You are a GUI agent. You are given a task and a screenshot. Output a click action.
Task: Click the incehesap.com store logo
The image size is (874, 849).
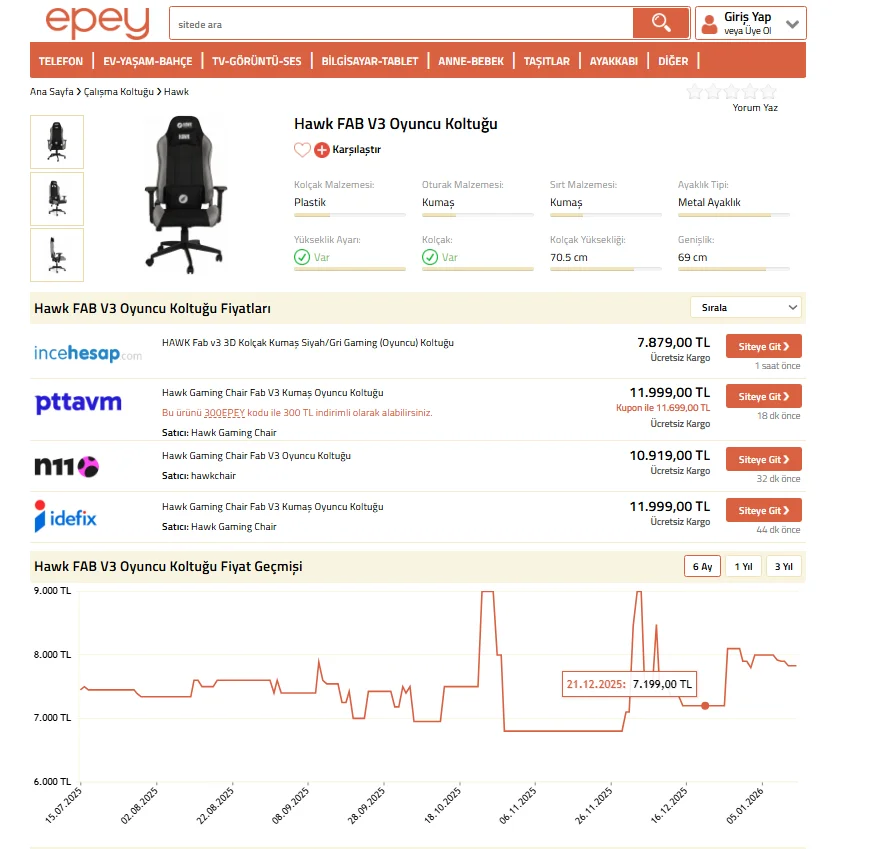click(x=88, y=353)
